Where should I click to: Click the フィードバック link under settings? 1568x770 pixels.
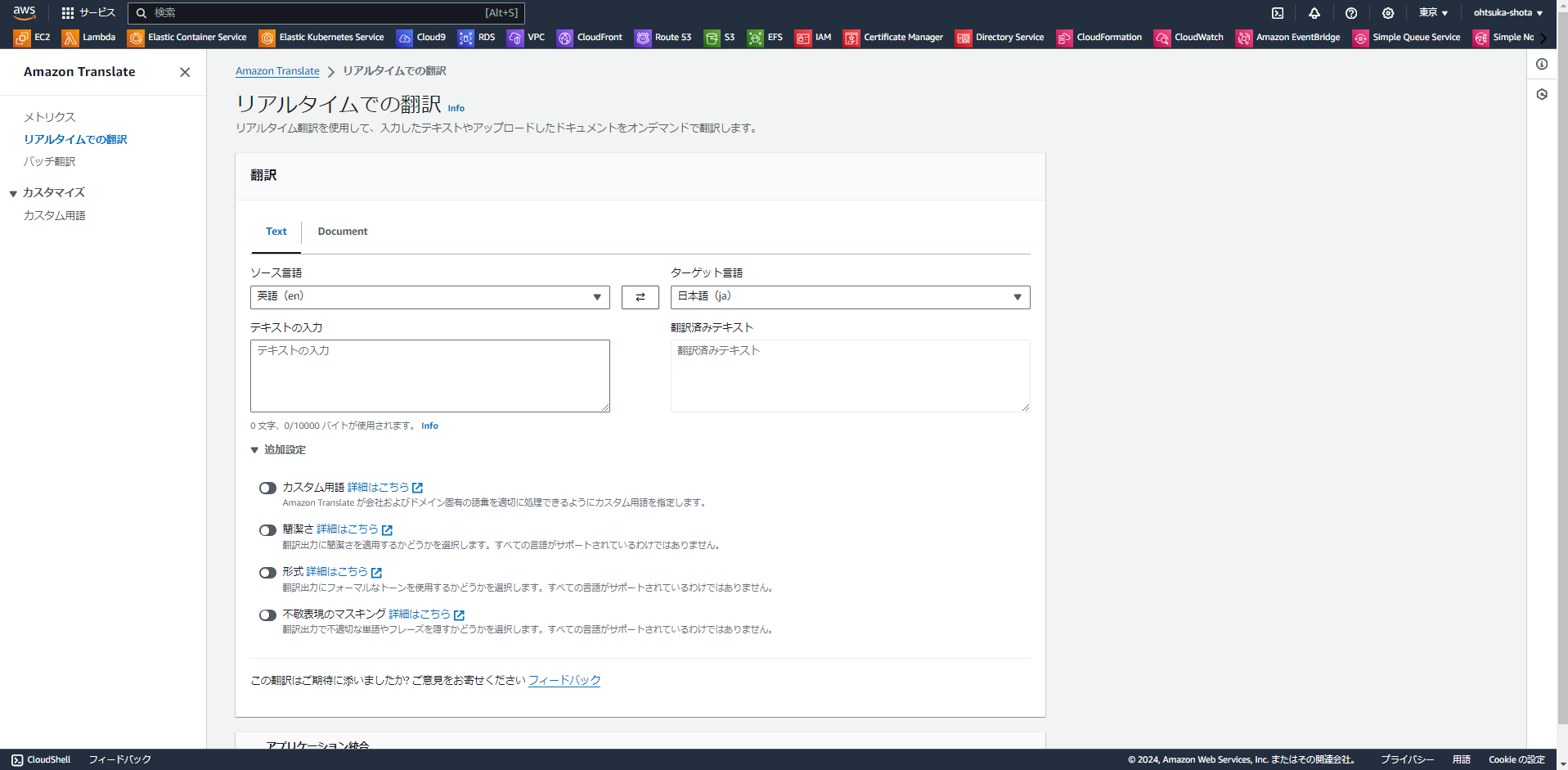(564, 680)
